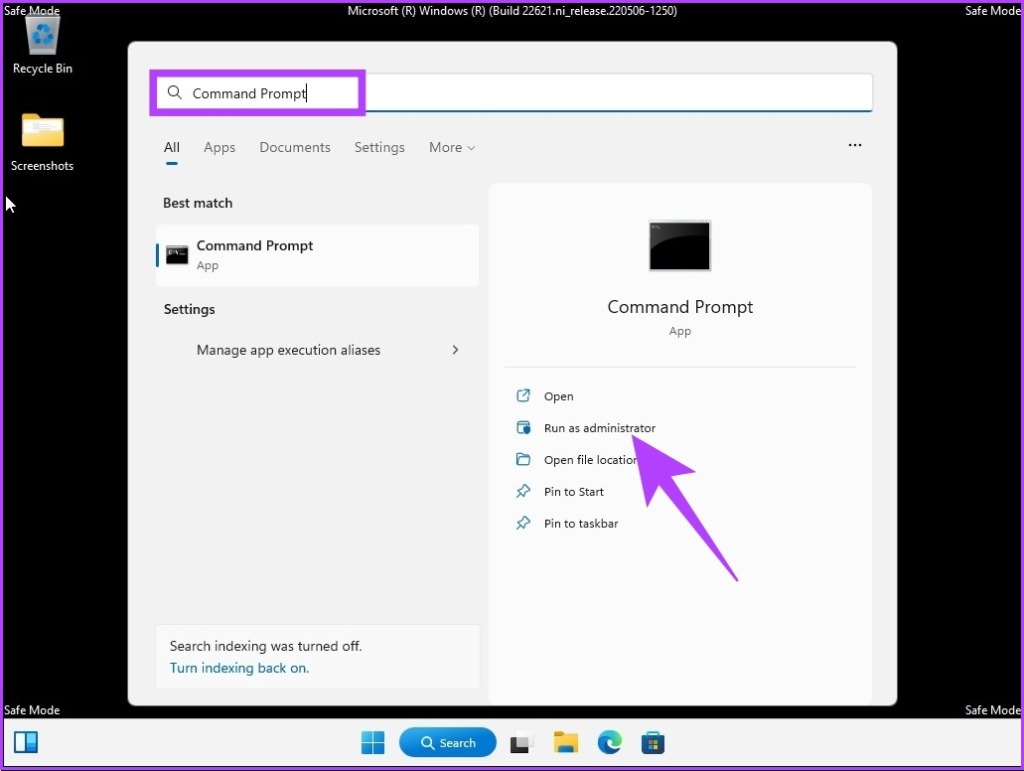Expand the More filter dropdown
Image resolution: width=1024 pixels, height=771 pixels.
(x=452, y=148)
